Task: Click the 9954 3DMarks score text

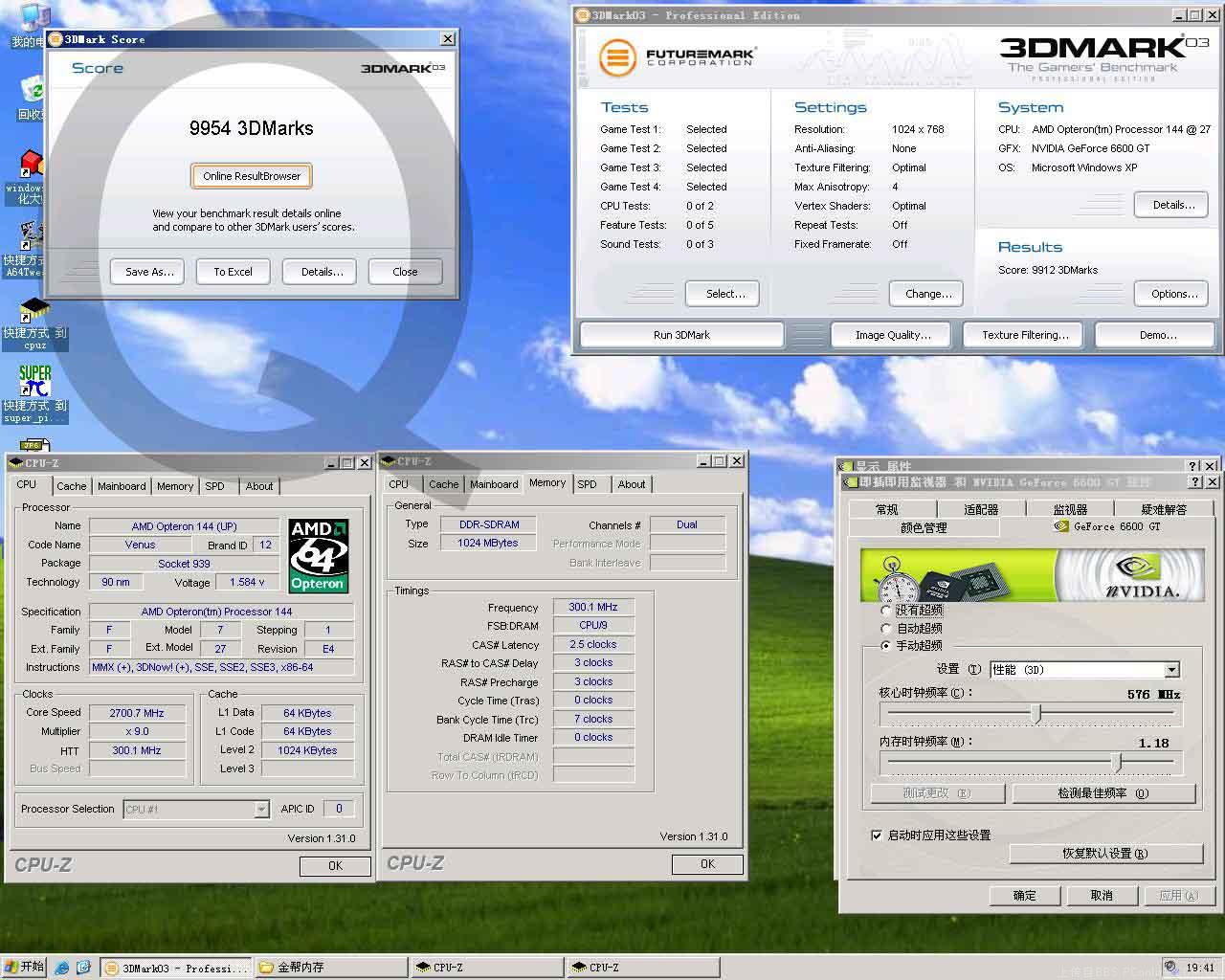Action: click(251, 128)
